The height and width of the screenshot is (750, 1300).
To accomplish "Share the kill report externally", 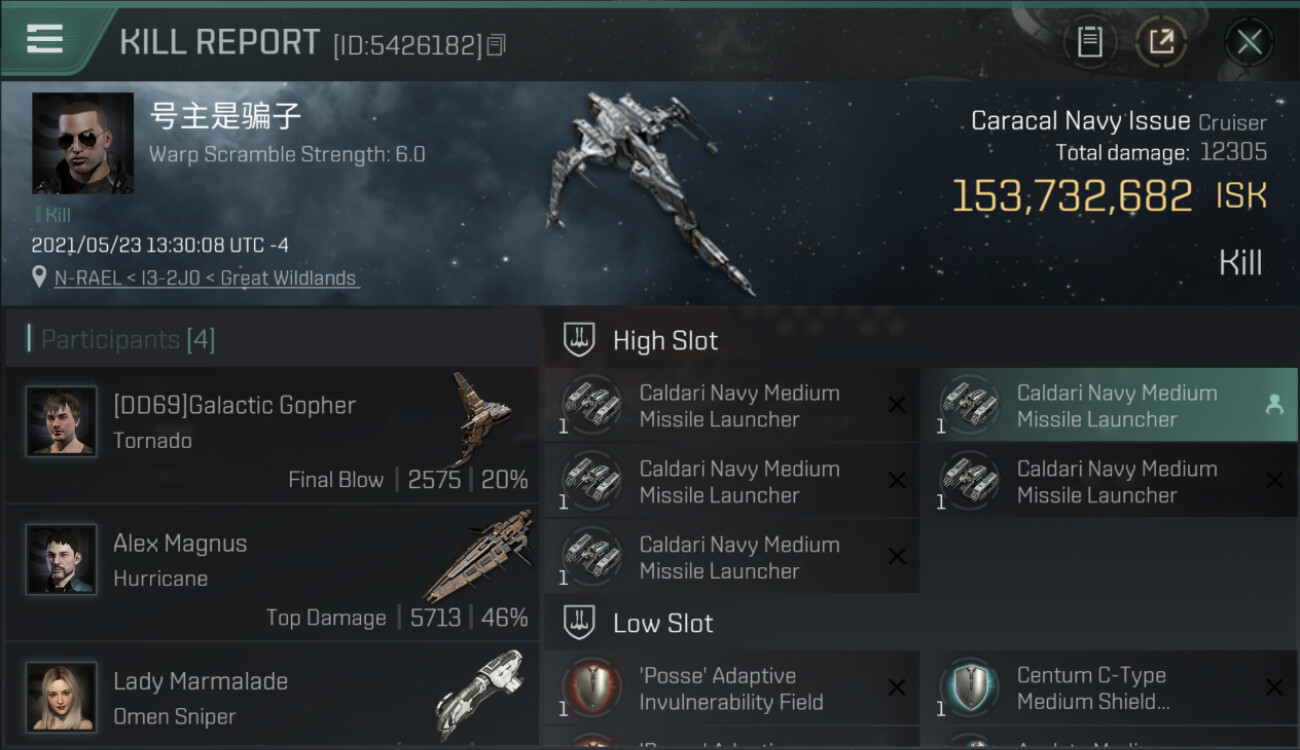I will [1161, 42].
